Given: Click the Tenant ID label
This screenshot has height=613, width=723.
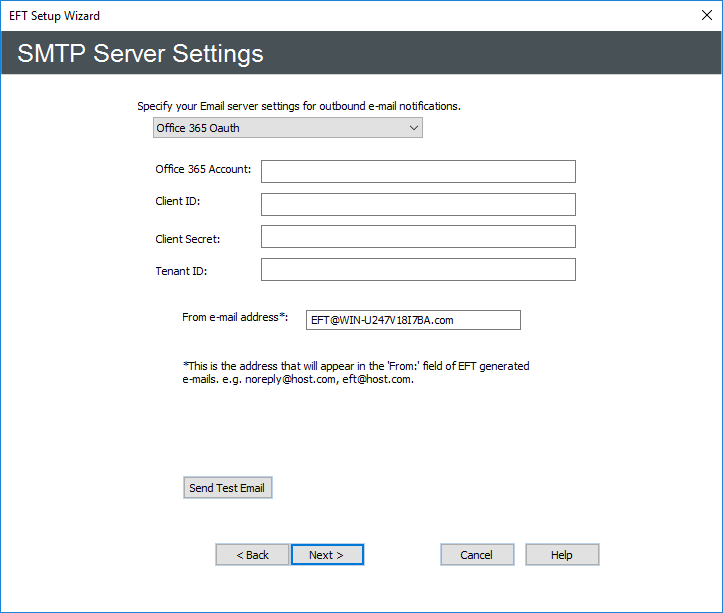Looking at the screenshot, I should (x=180, y=271).
